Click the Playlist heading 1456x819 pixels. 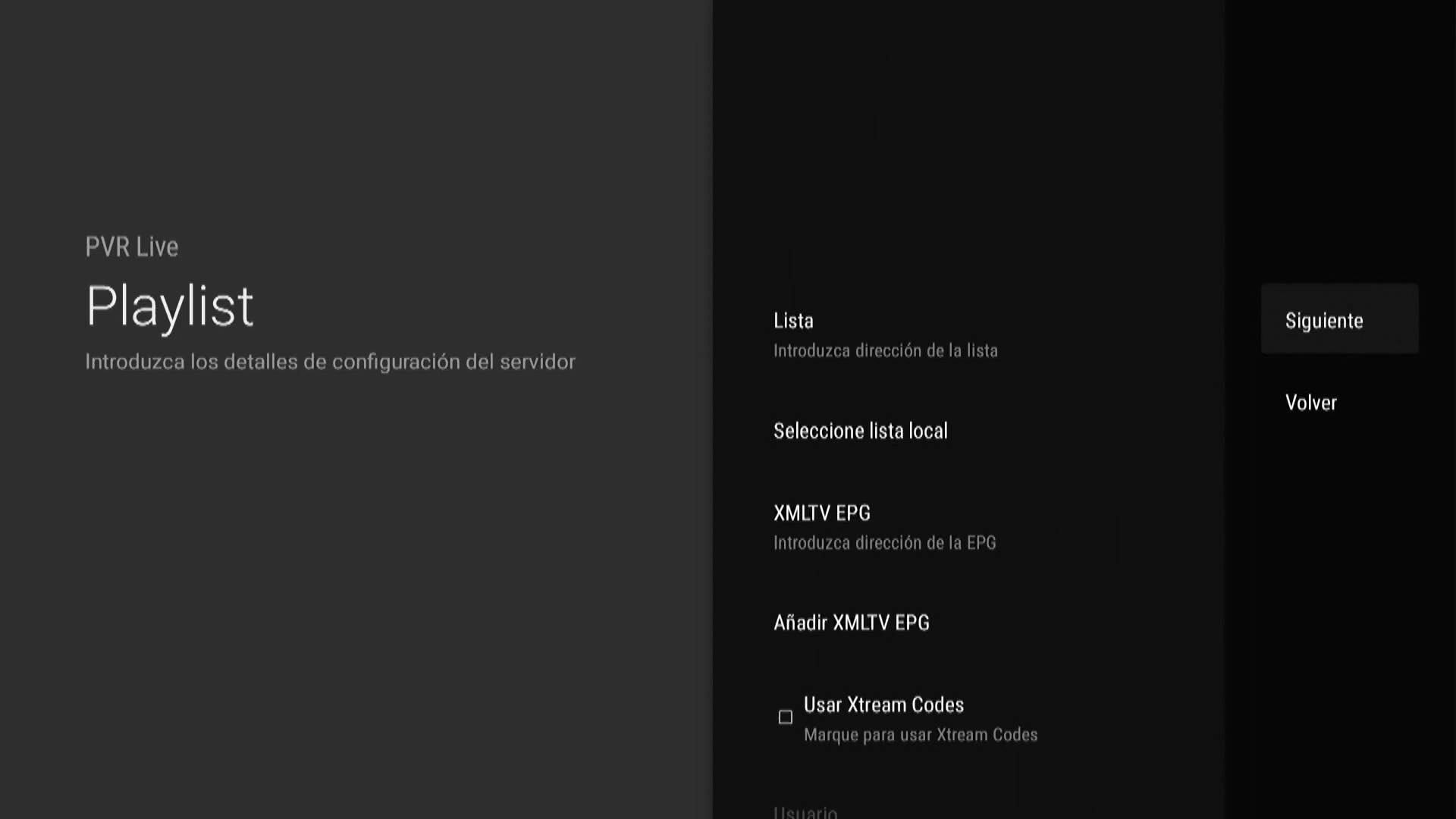click(x=170, y=306)
